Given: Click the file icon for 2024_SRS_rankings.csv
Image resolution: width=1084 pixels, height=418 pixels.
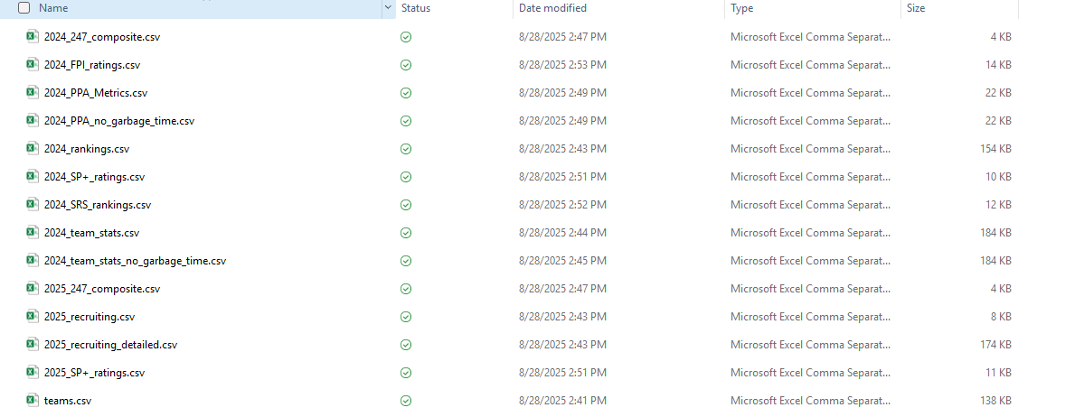Looking at the screenshot, I should (33, 205).
